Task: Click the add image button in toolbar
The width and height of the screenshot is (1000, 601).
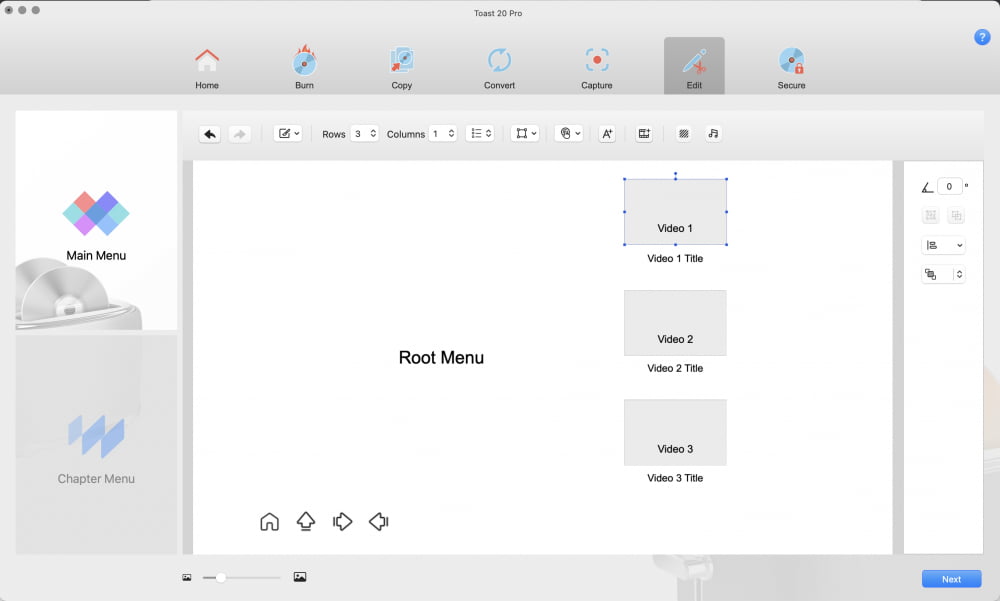Action: tap(644, 134)
